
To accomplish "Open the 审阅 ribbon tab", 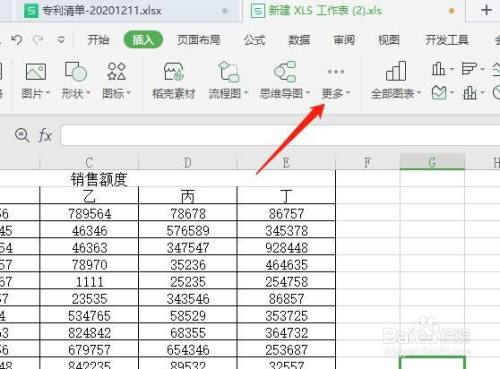I will (344, 40).
